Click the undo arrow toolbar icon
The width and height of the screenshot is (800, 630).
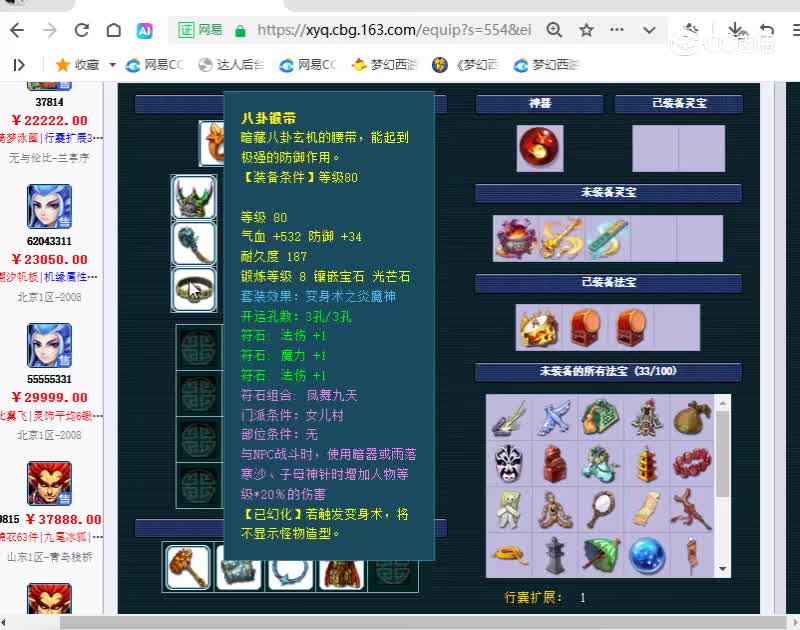point(766,30)
